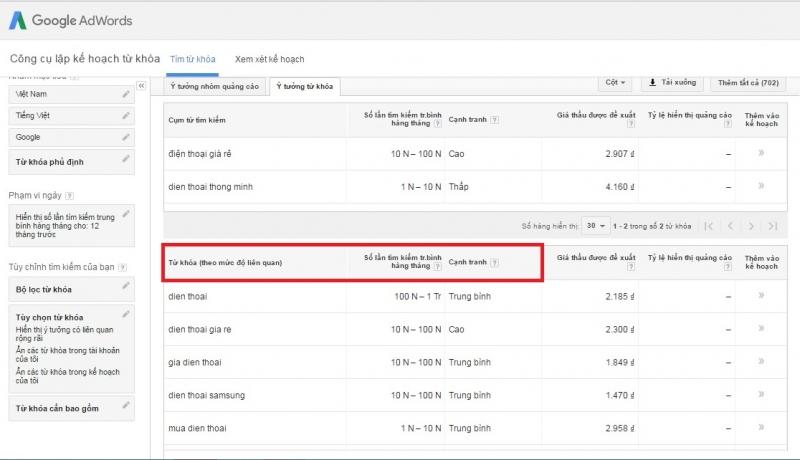Click the Google AdWords logo
Viewport: 800px width, 460px height.
[x=70, y=20]
